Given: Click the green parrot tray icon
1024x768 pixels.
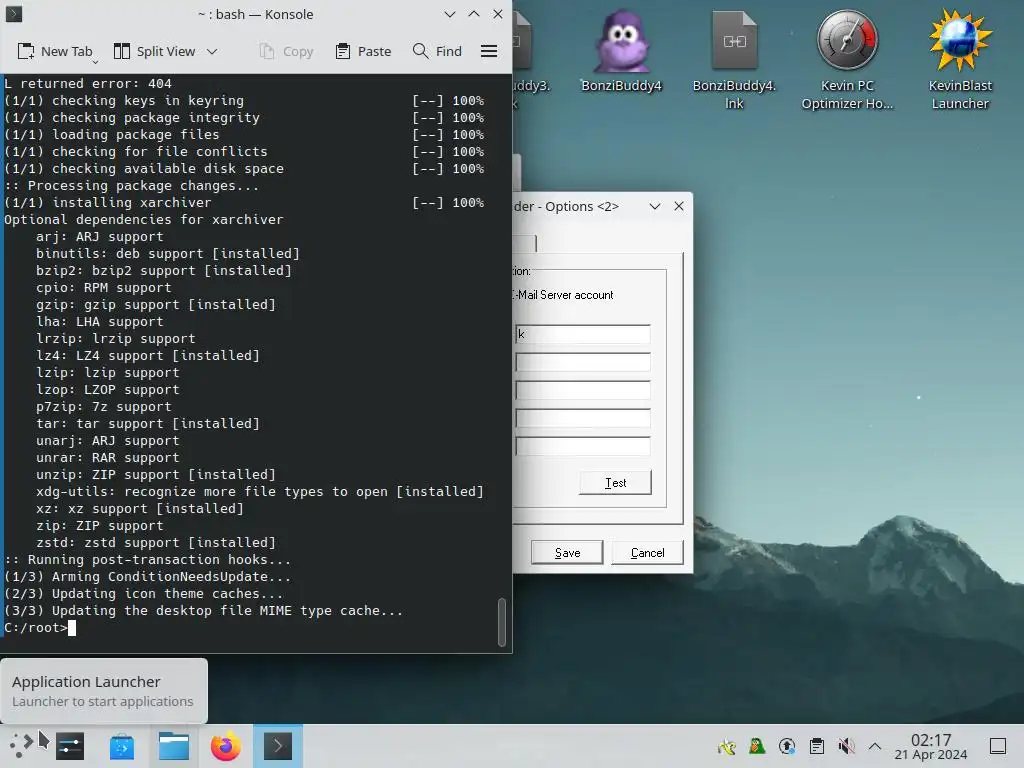Looking at the screenshot, I should point(756,746).
